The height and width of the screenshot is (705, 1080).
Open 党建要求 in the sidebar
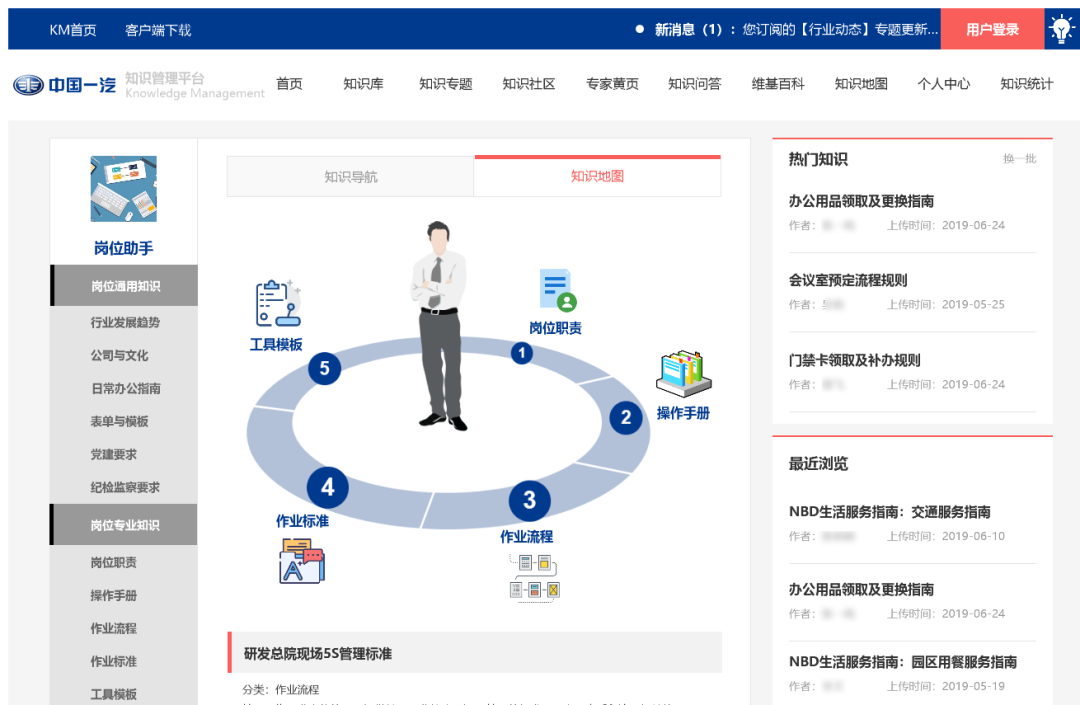click(114, 454)
